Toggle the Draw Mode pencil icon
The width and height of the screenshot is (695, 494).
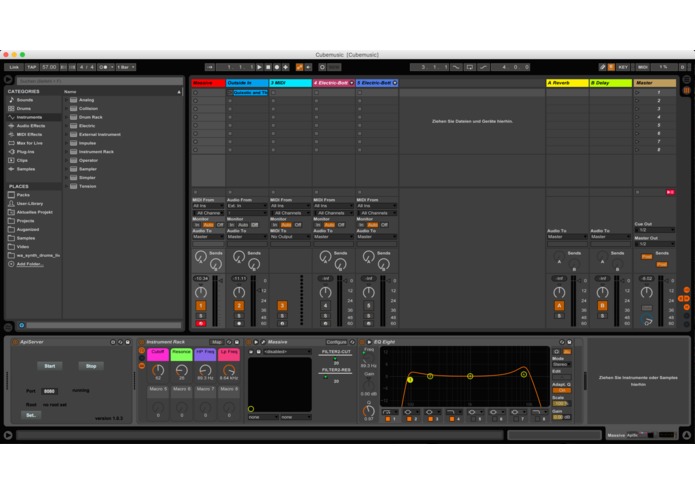pos(602,67)
